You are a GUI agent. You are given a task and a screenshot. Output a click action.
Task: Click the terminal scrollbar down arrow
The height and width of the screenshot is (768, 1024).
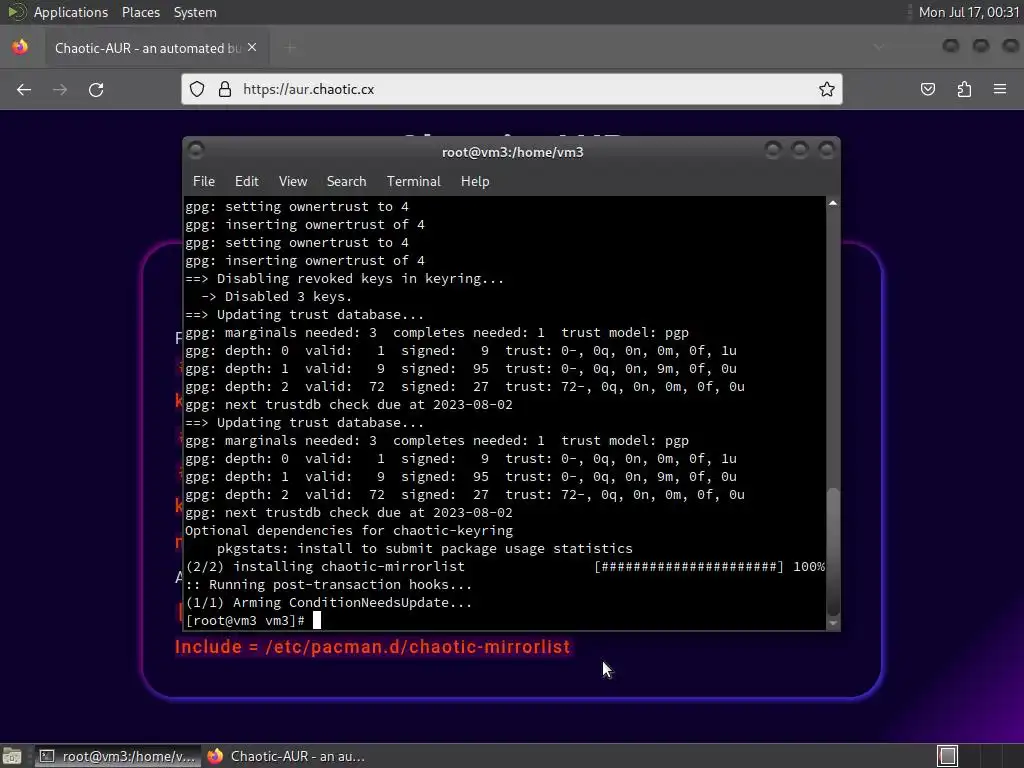(833, 623)
